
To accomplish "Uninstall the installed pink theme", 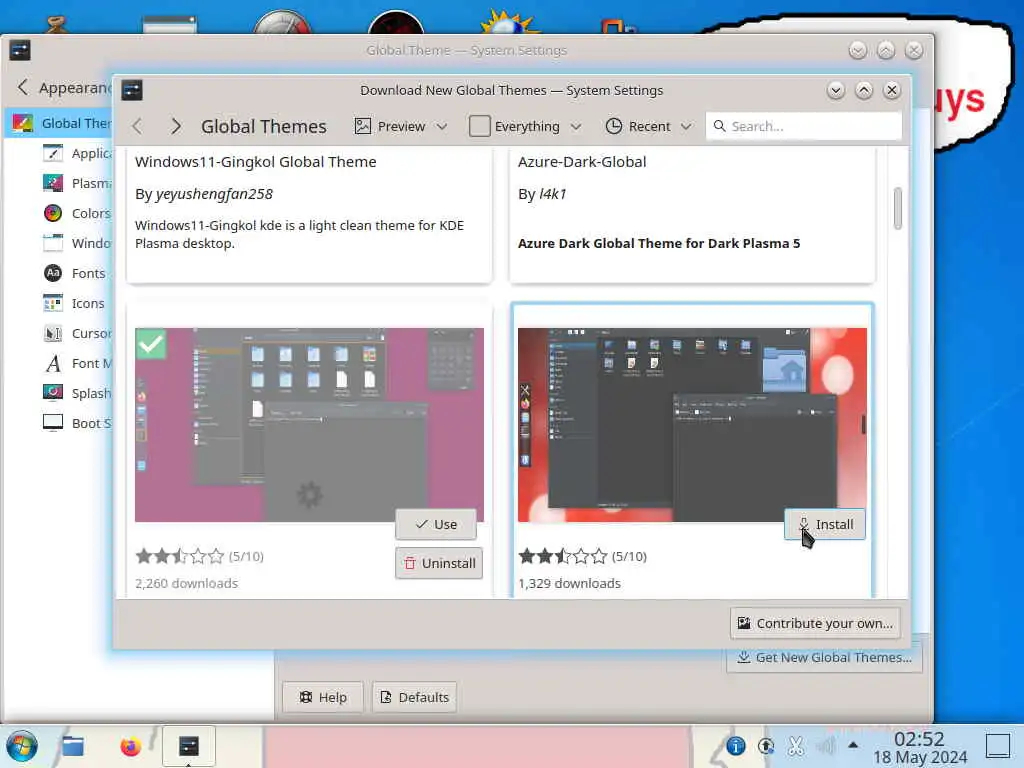I will click(439, 563).
